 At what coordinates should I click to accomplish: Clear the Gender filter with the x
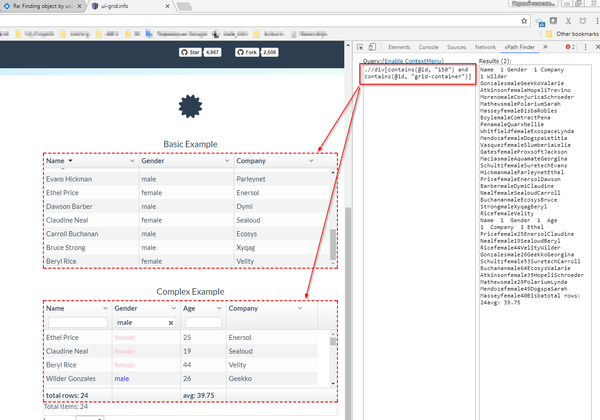tap(171, 323)
